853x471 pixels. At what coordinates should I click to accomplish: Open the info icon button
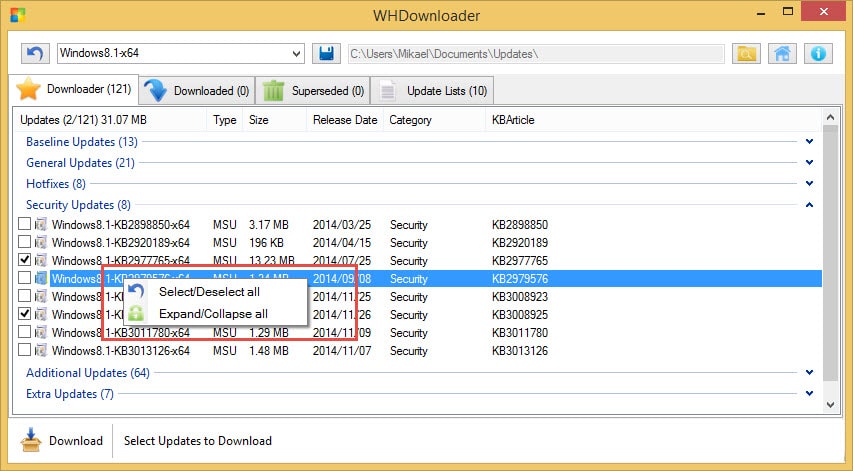click(x=818, y=54)
